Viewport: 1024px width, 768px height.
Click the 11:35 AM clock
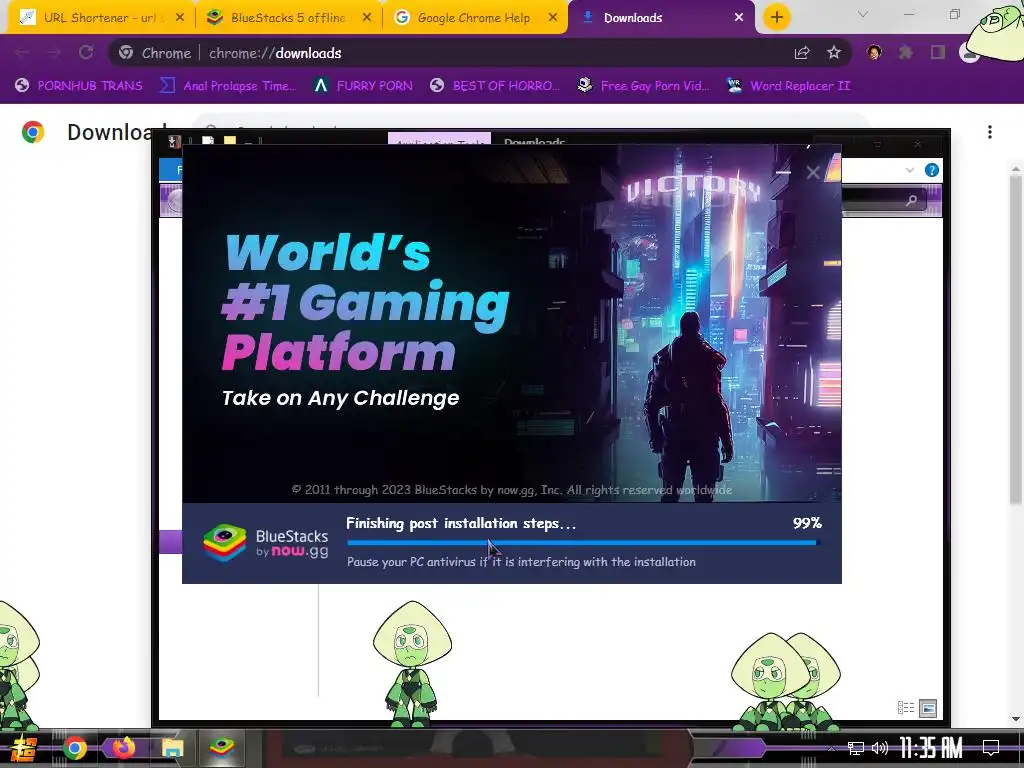pos(931,748)
